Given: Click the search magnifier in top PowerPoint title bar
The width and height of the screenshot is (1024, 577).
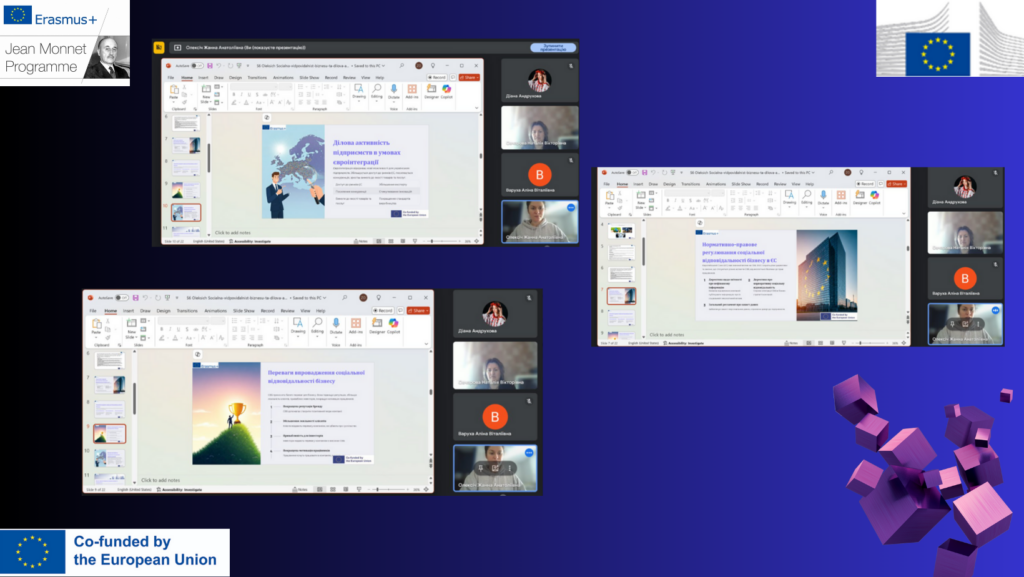Looking at the screenshot, I should (402, 66).
